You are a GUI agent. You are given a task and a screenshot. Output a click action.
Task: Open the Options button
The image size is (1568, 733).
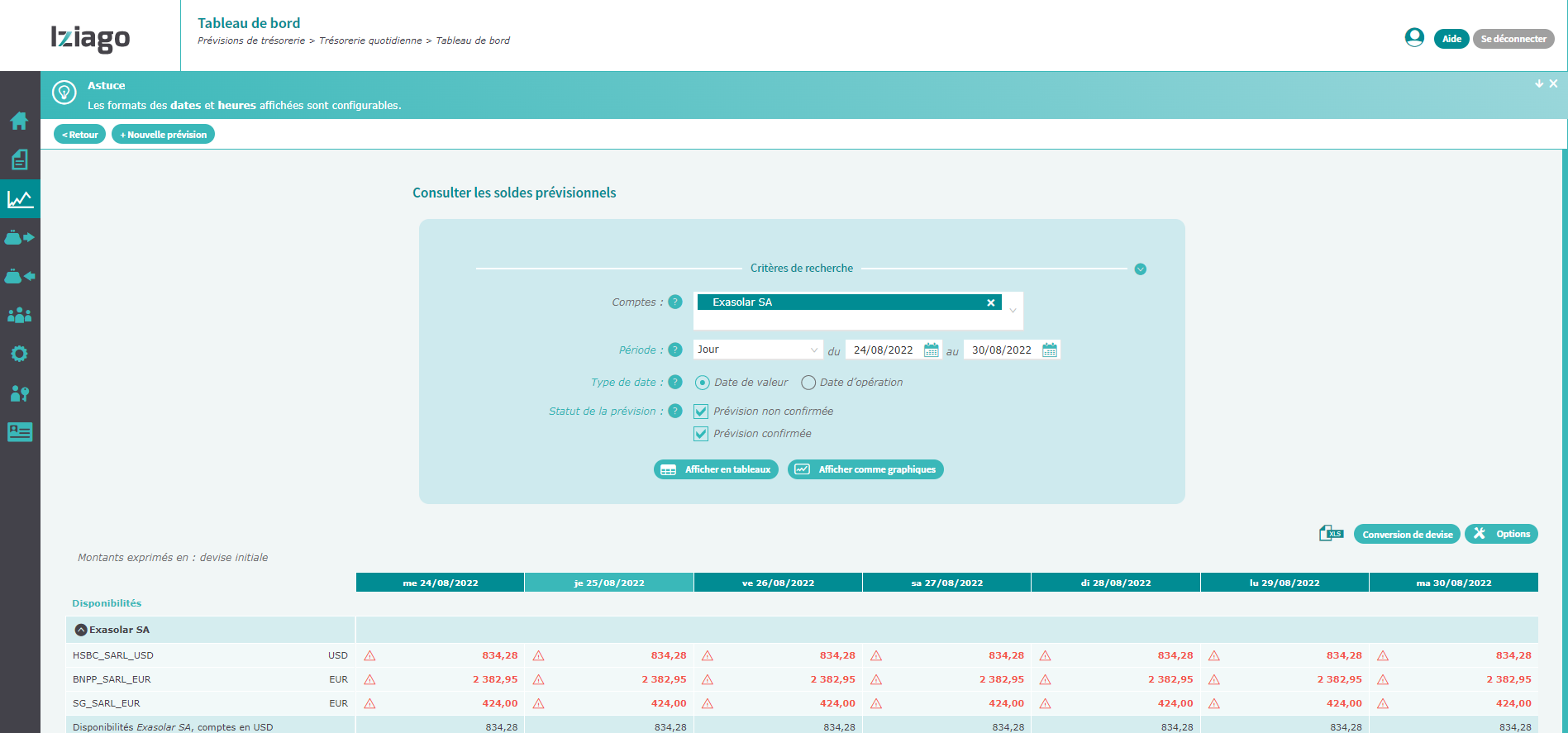pos(1501,534)
